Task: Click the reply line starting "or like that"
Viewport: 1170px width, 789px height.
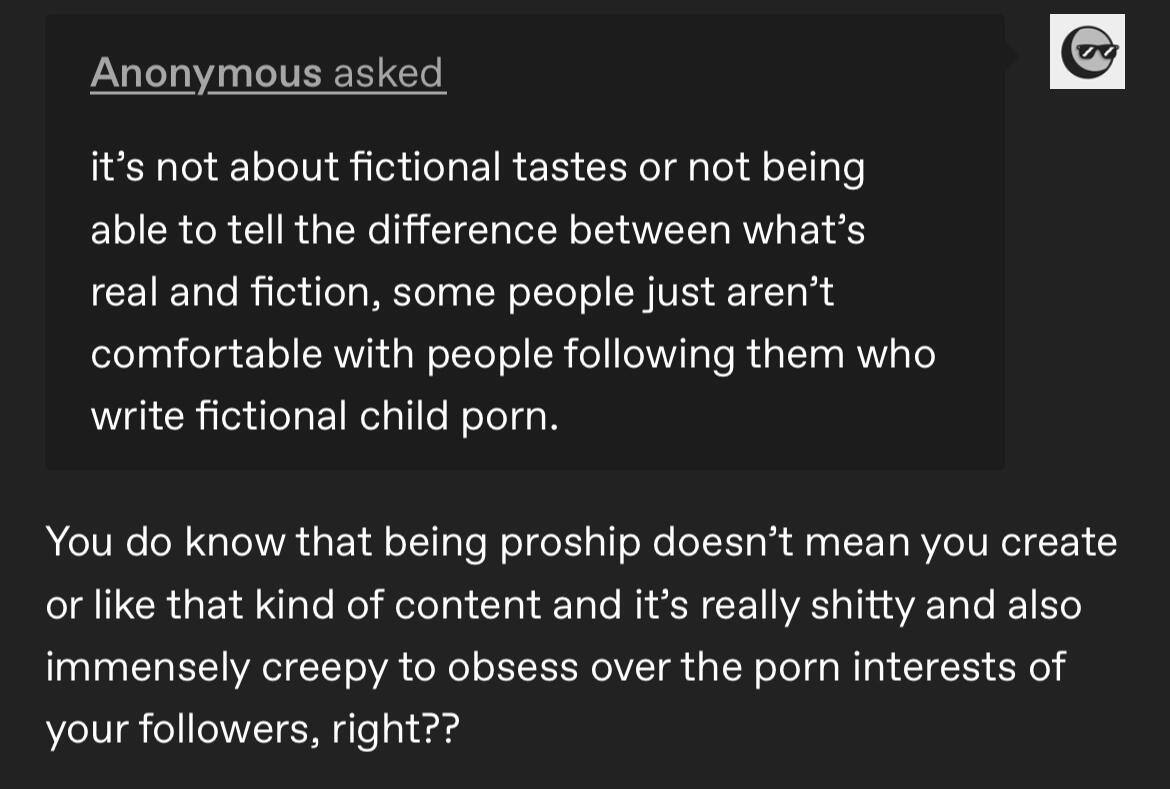Action: [563, 605]
